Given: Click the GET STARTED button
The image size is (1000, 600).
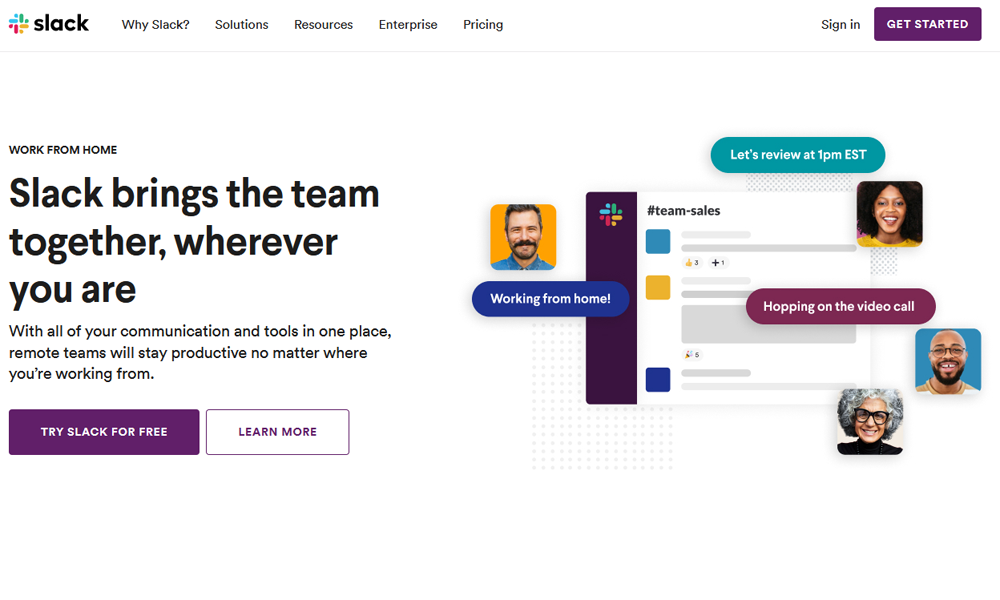Looking at the screenshot, I should (927, 23).
